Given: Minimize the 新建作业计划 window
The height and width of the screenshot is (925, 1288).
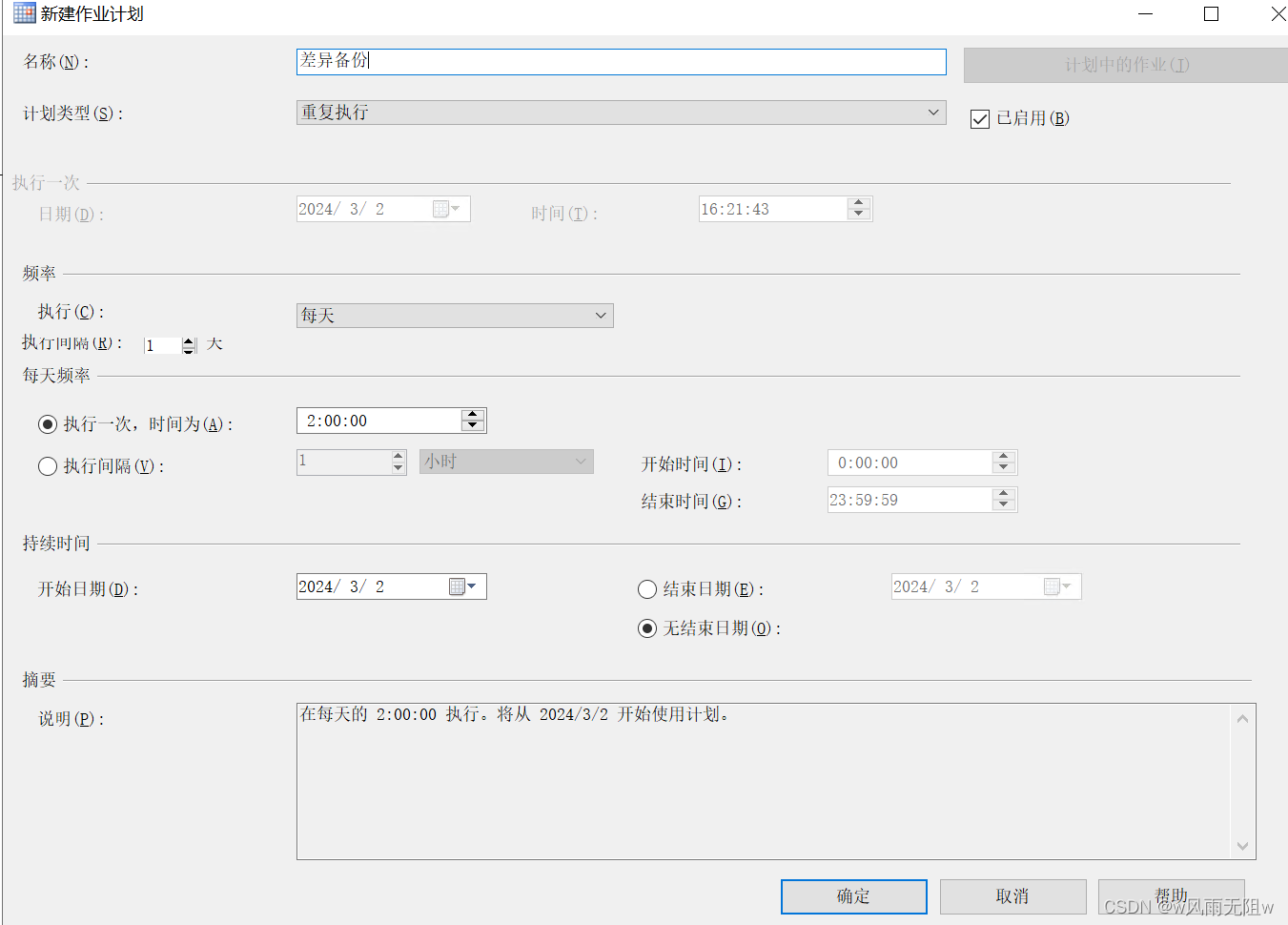Looking at the screenshot, I should point(1146,14).
